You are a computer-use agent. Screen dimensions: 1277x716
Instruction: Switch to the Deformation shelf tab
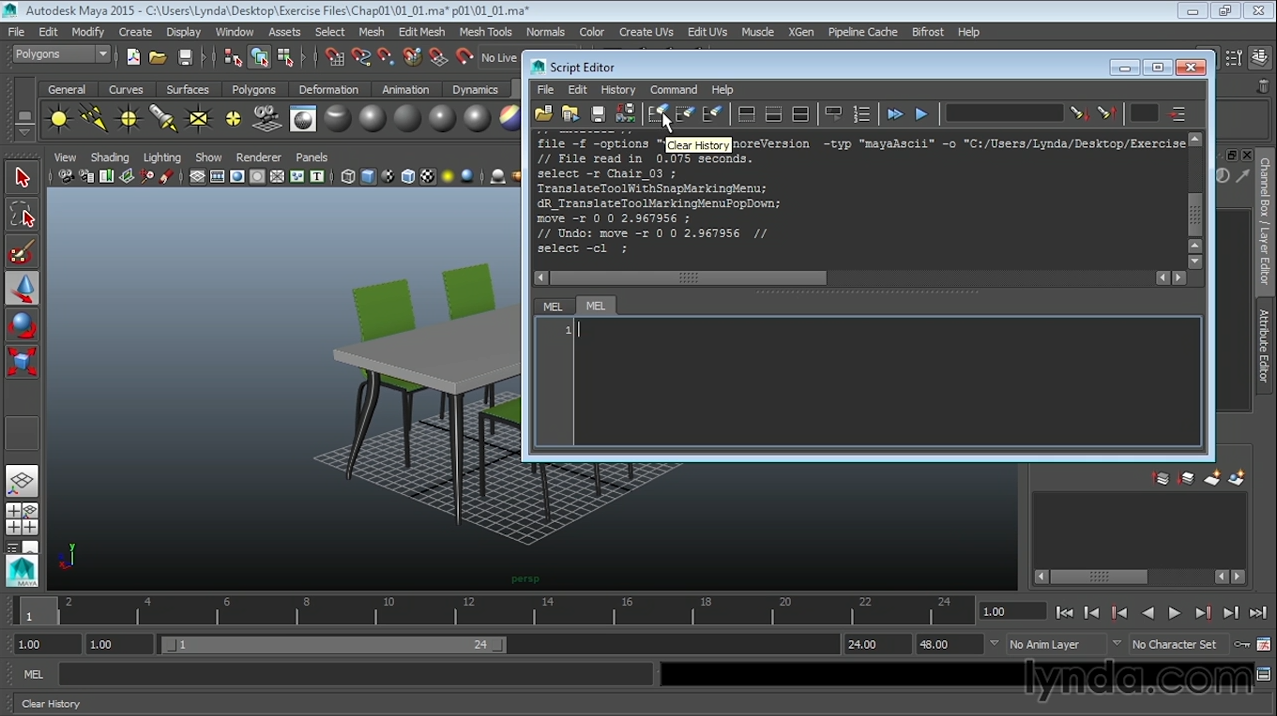pos(328,90)
